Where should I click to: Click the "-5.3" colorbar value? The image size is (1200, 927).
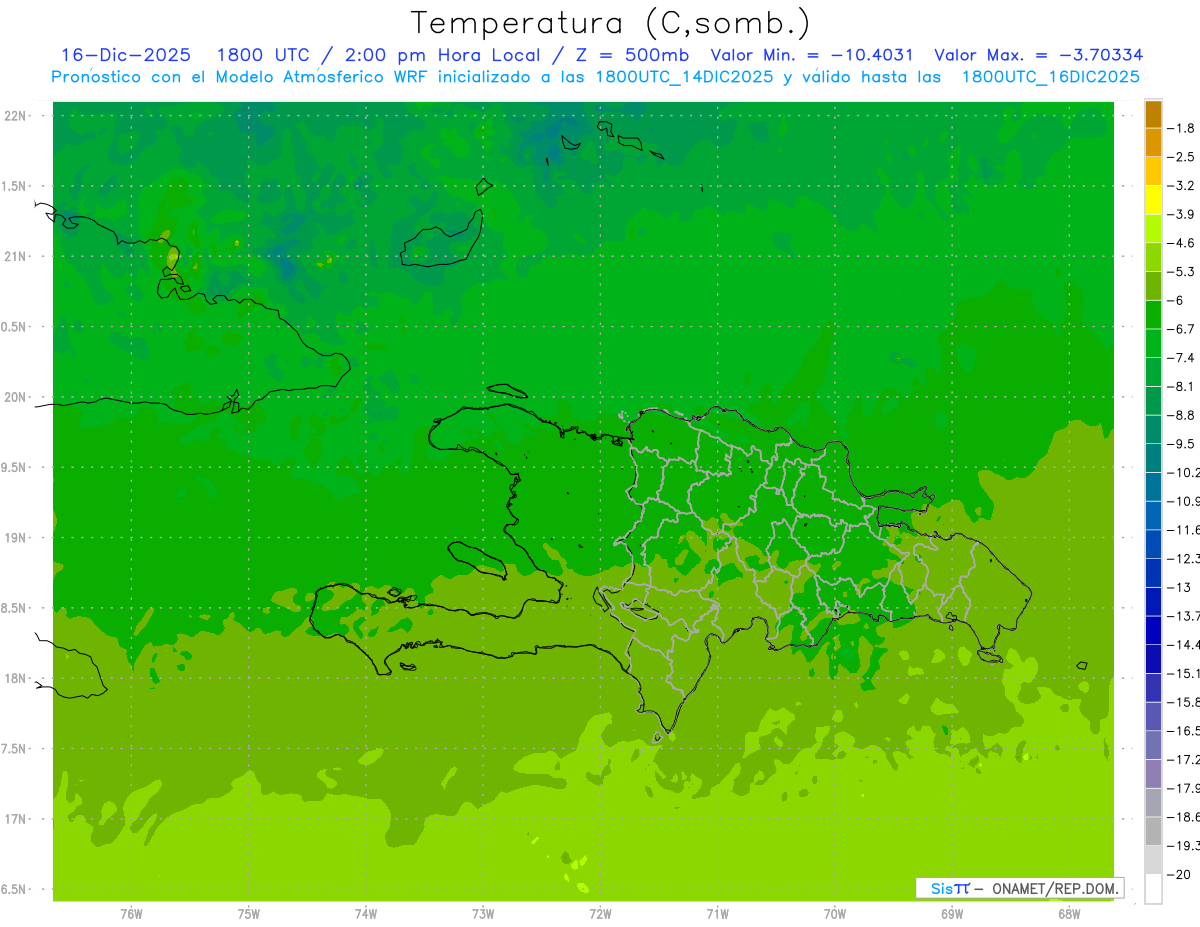(x=1181, y=271)
